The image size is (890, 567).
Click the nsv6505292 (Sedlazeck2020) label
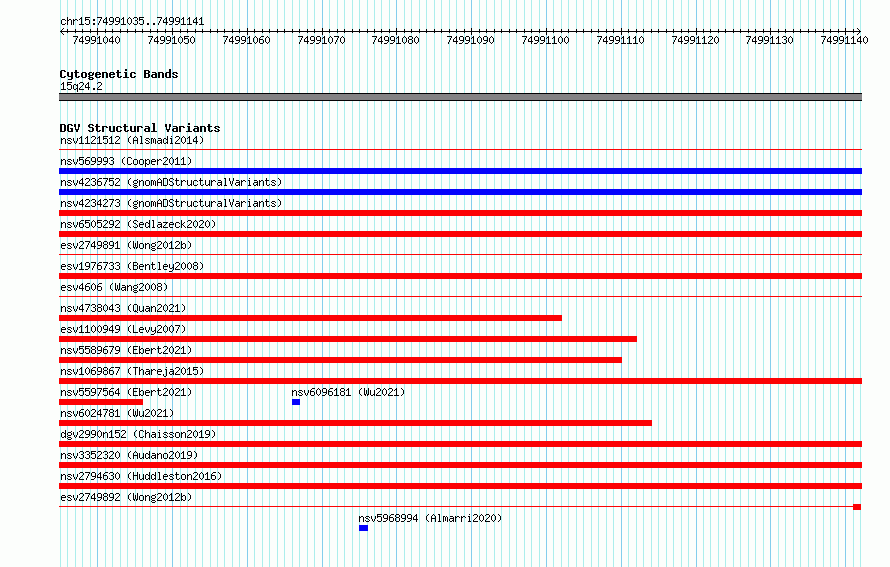click(138, 224)
